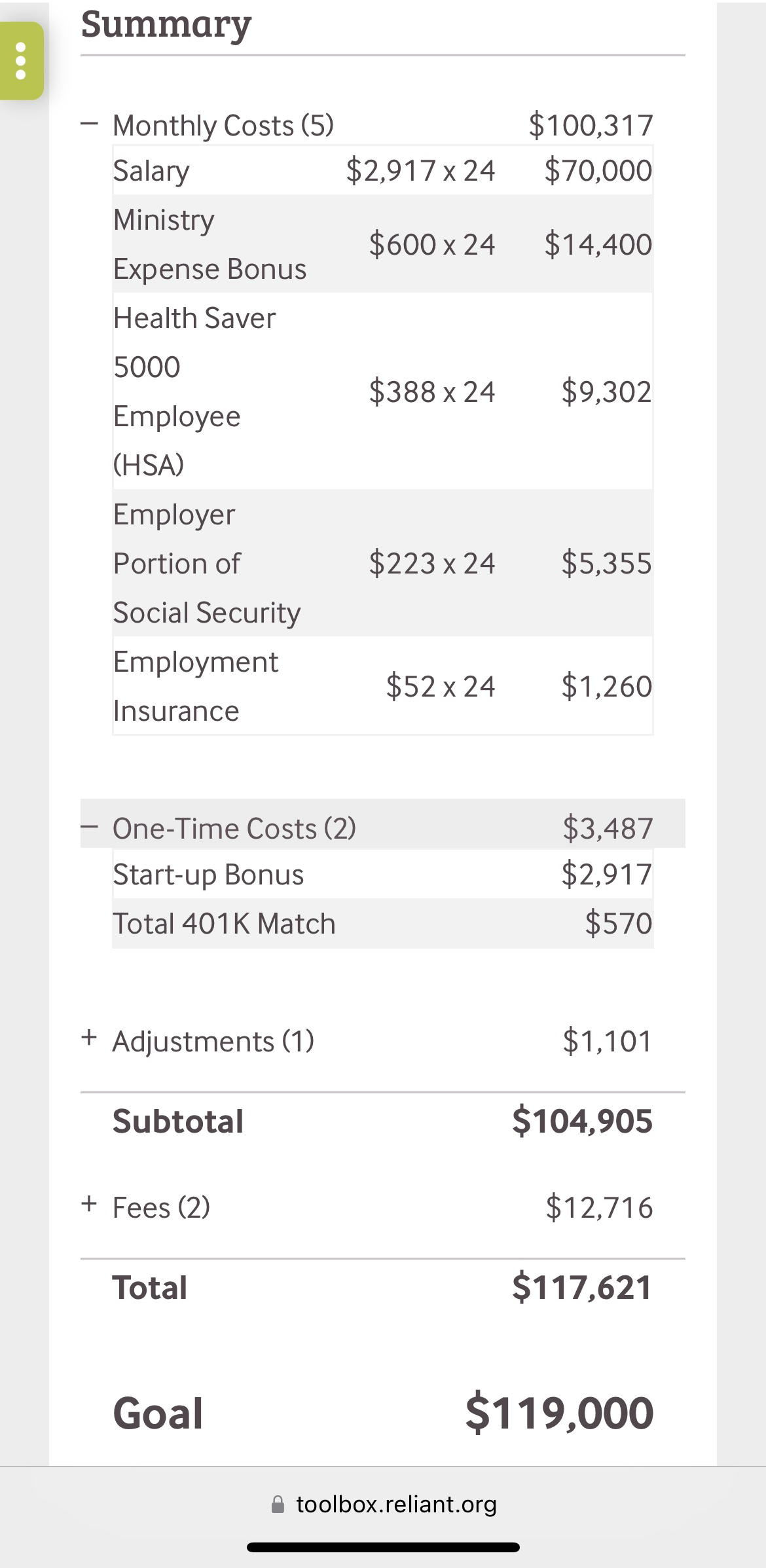Collapse the One-Time Costs section

90,827
